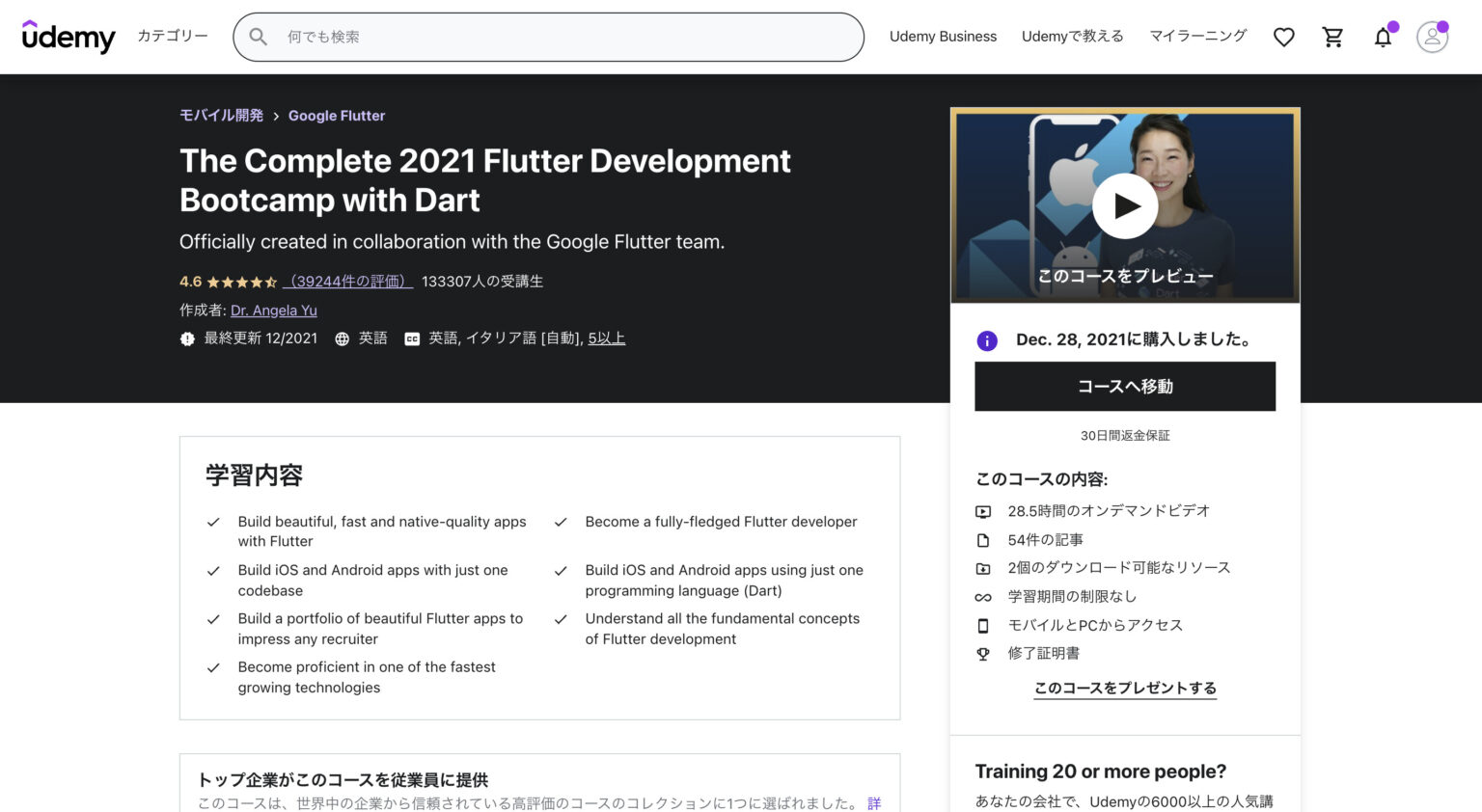Expand the 5以上 languages list

tap(607, 338)
